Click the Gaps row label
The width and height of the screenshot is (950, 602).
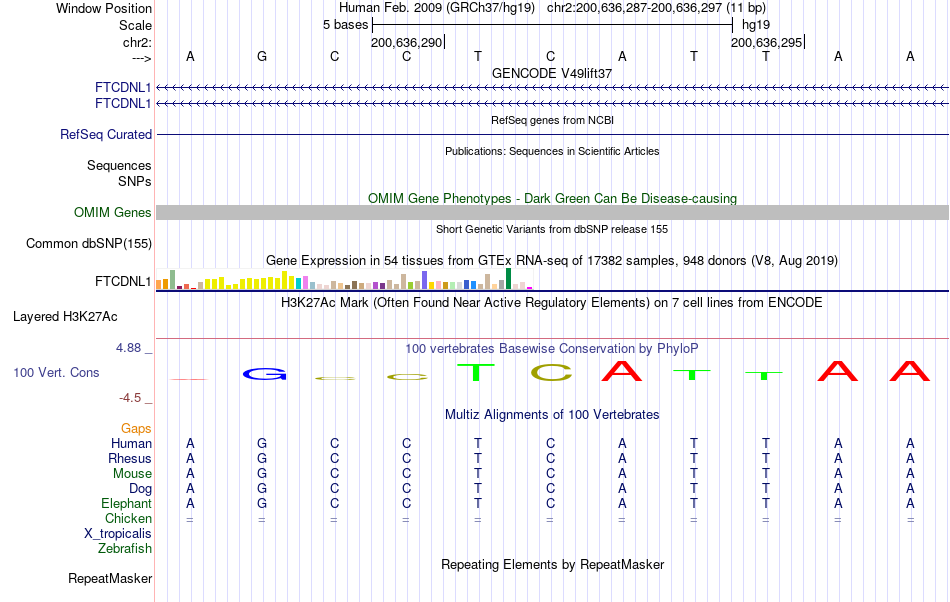[136, 429]
